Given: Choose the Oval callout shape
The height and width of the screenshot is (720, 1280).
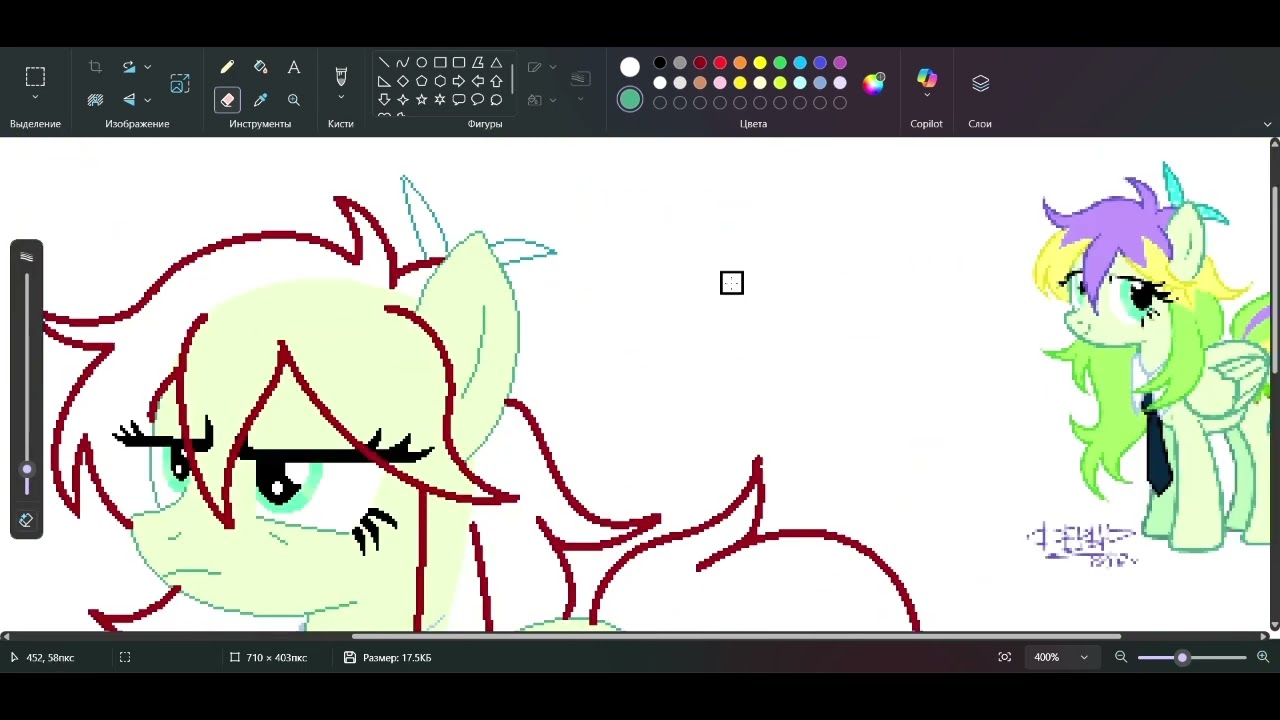Looking at the screenshot, I should point(478,100).
